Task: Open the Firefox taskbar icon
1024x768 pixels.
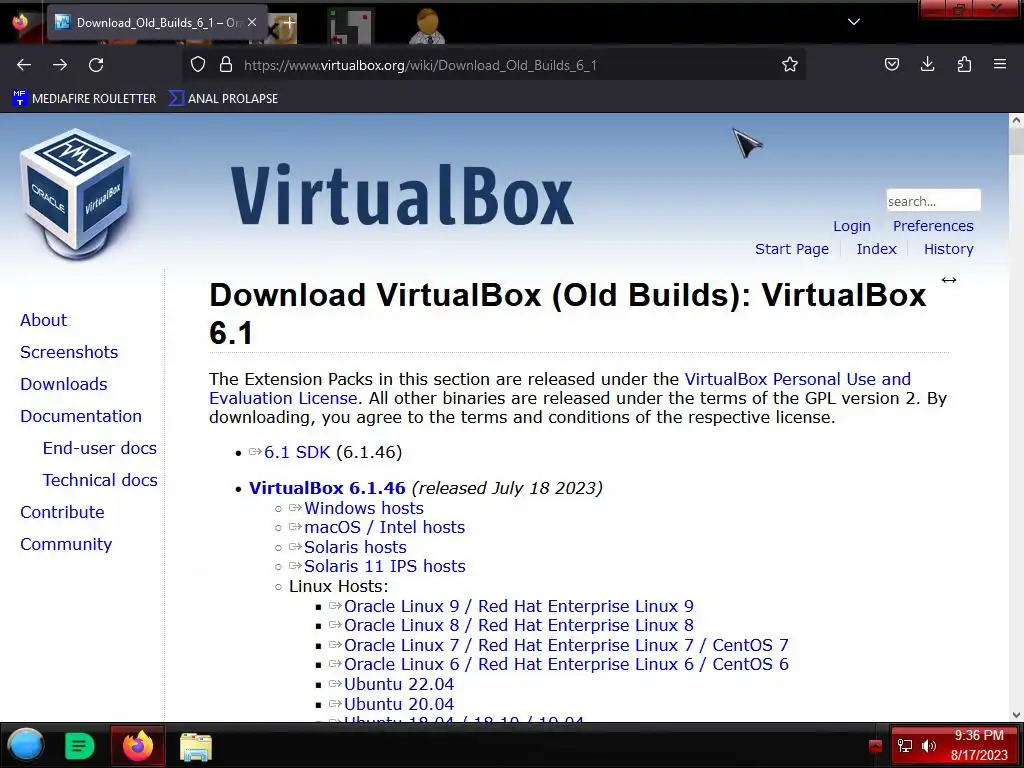Action: [138, 746]
